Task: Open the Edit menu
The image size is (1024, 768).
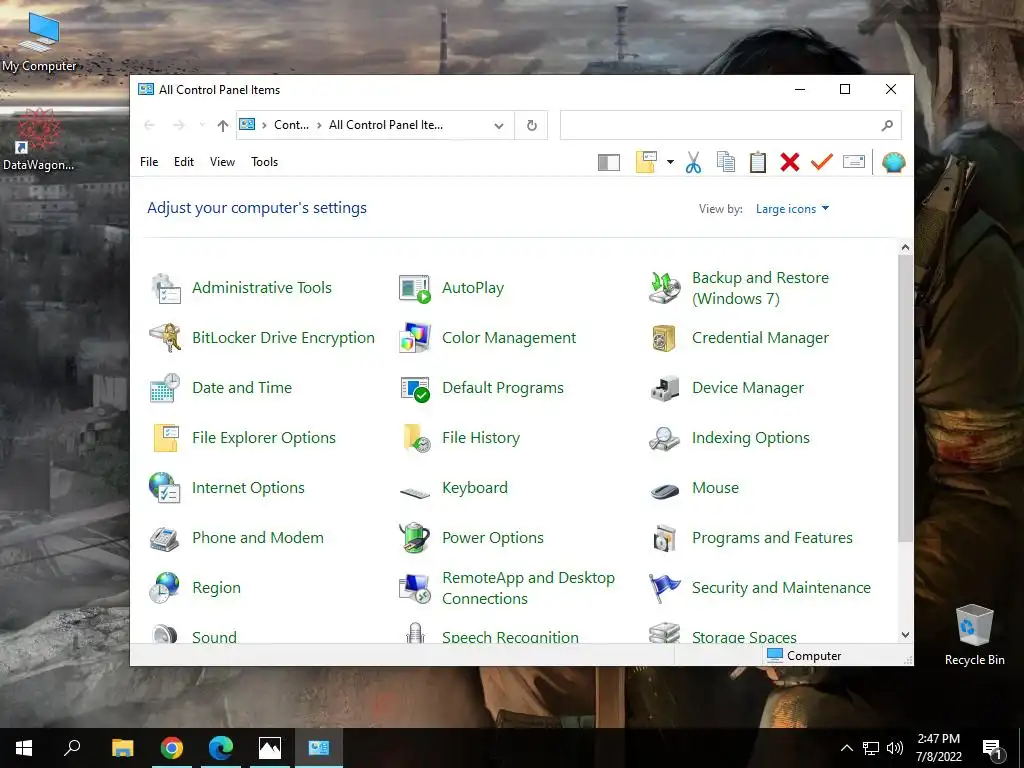Action: pyautogui.click(x=184, y=162)
